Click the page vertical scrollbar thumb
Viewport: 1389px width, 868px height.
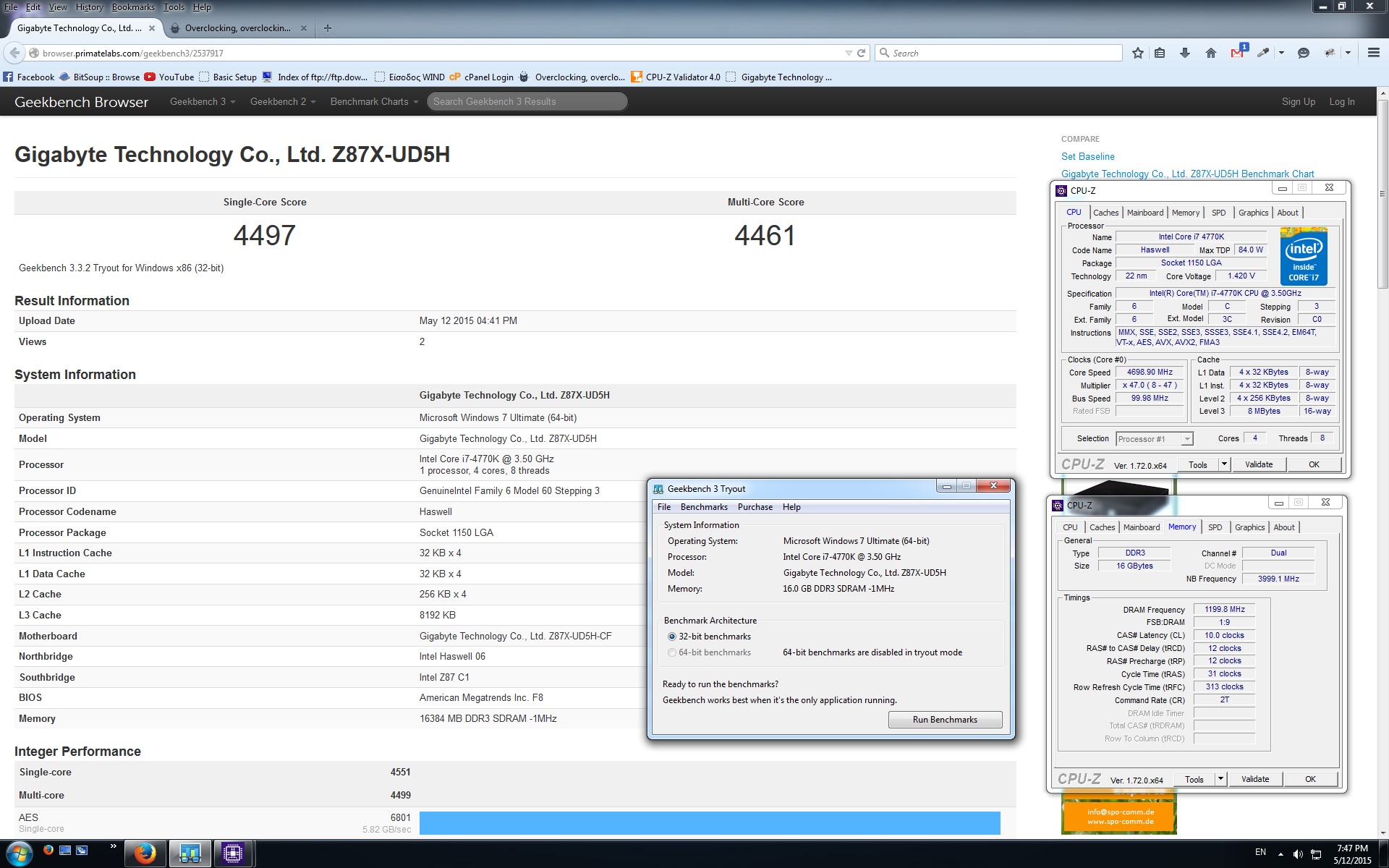(1382, 194)
